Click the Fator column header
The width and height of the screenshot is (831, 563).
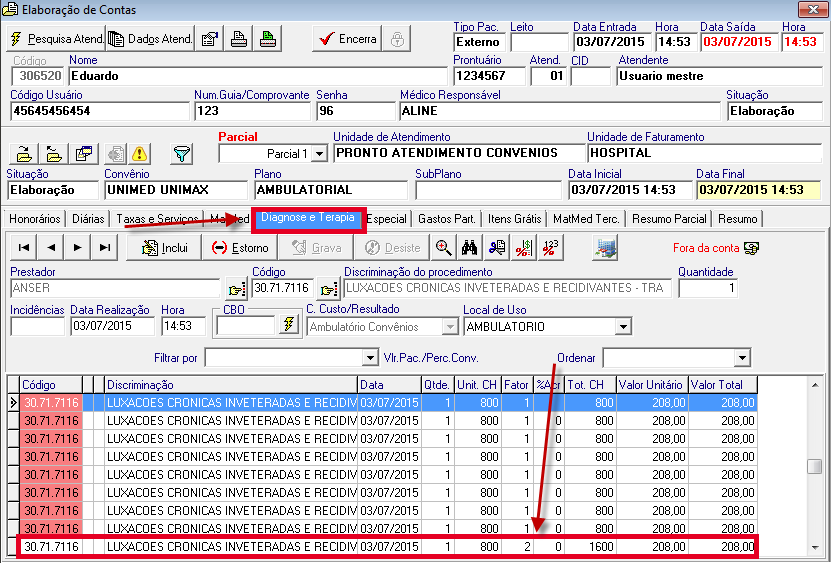pyautogui.click(x=517, y=385)
